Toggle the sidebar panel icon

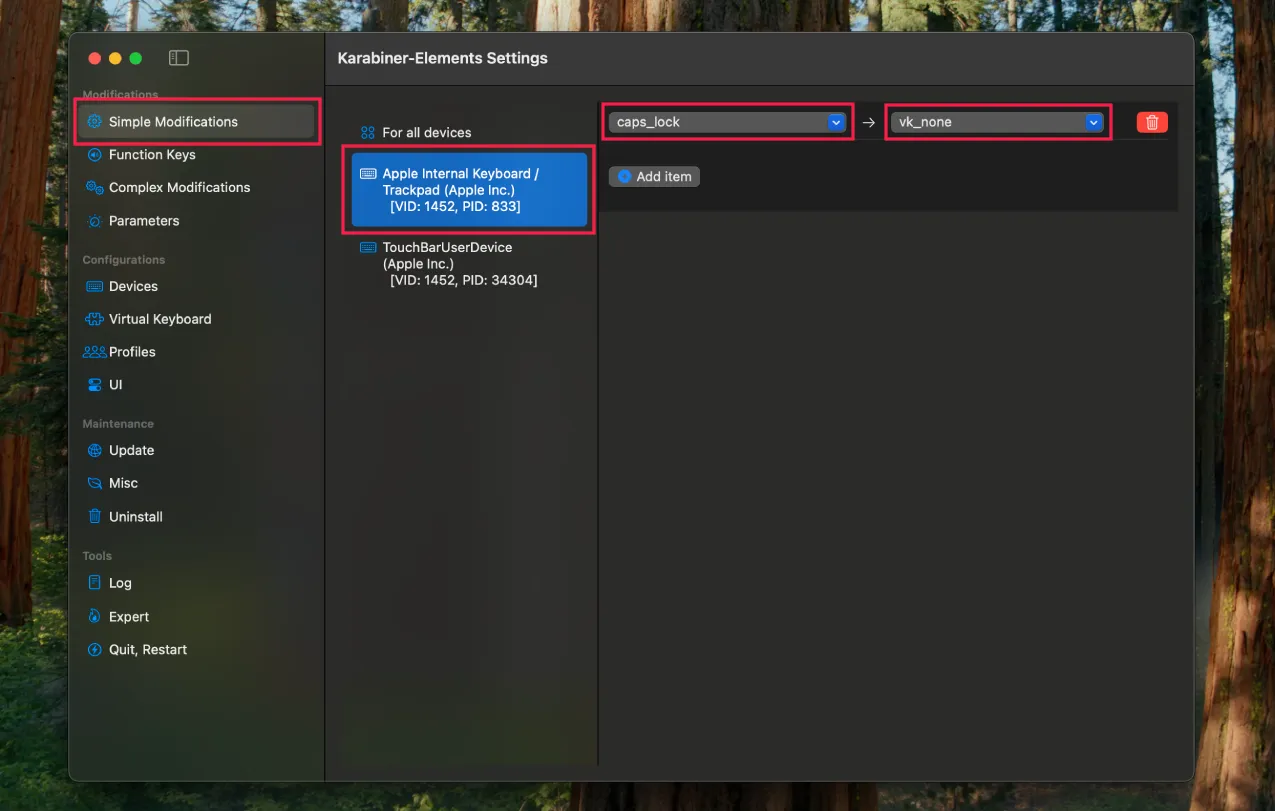179,58
